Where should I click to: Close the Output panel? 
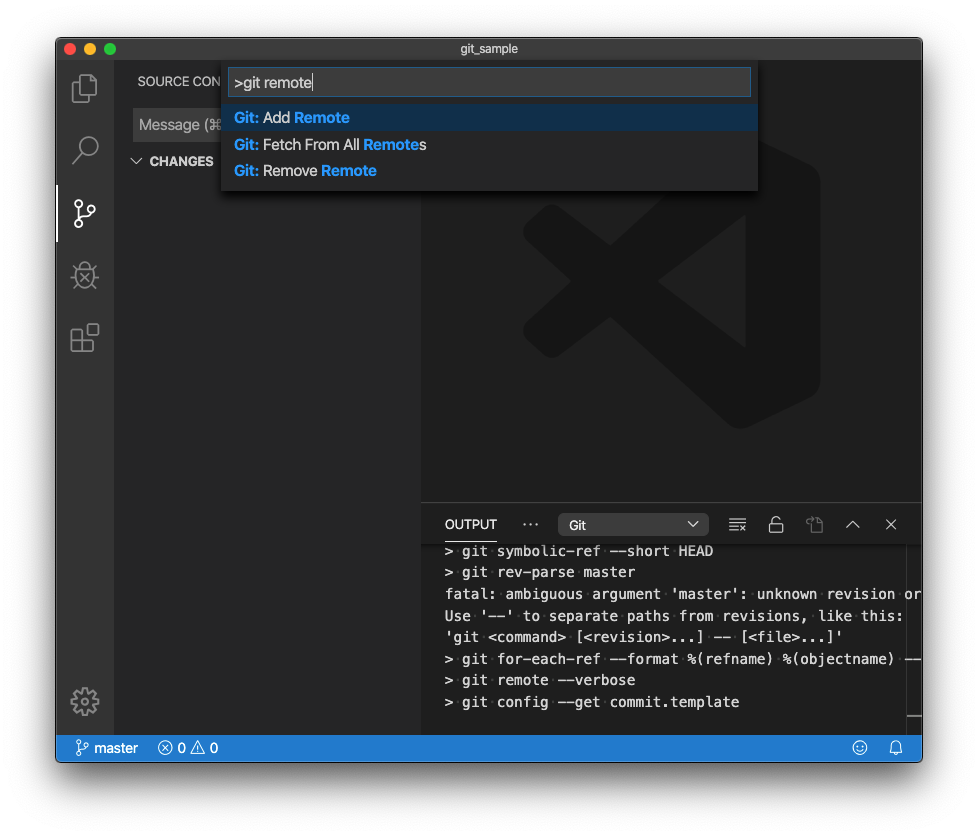891,525
